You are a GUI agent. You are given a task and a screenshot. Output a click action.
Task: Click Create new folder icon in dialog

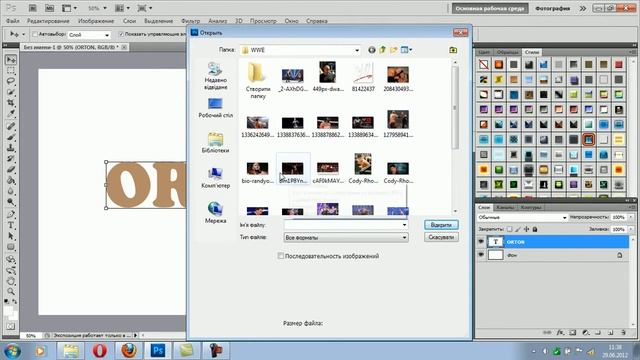[x=393, y=50]
